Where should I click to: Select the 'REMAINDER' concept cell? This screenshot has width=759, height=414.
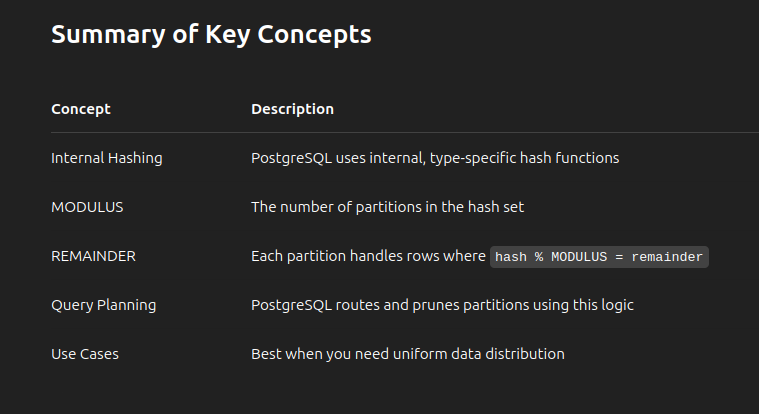93,256
